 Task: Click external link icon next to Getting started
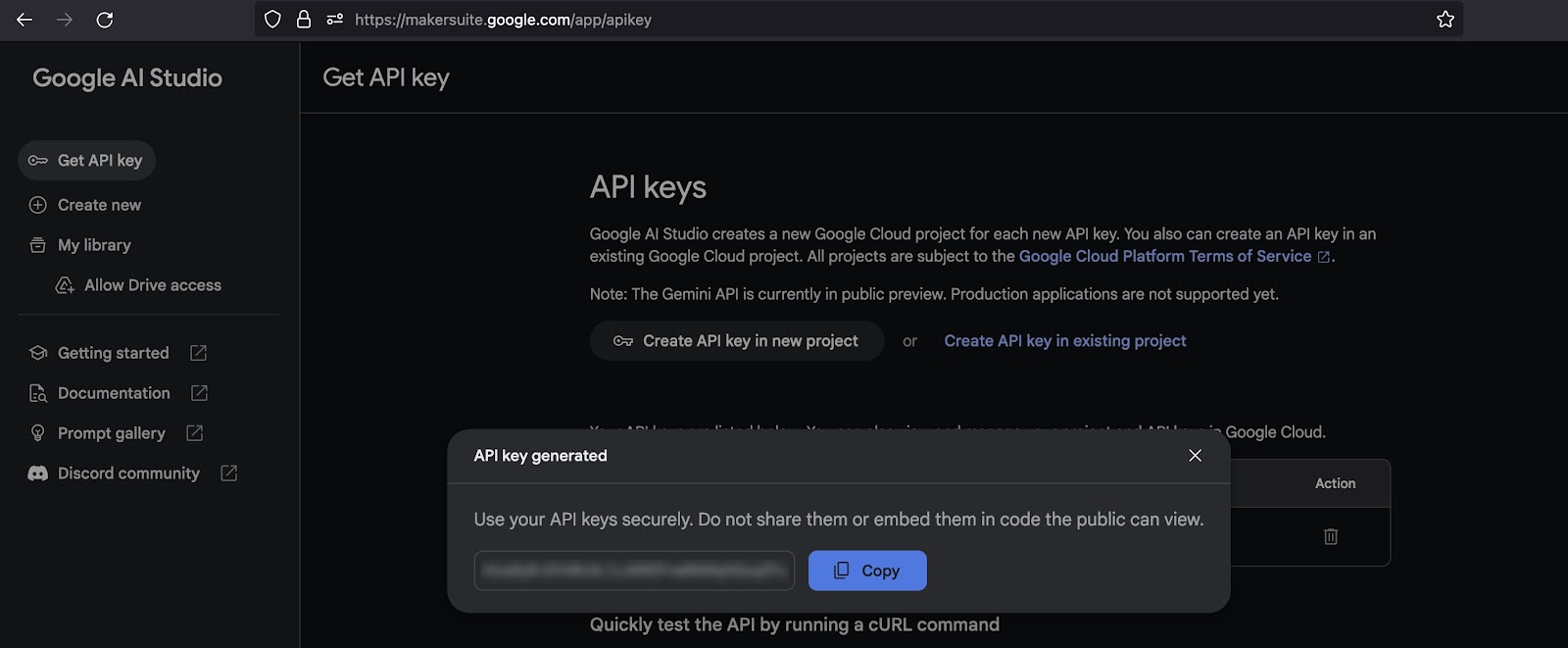198,353
